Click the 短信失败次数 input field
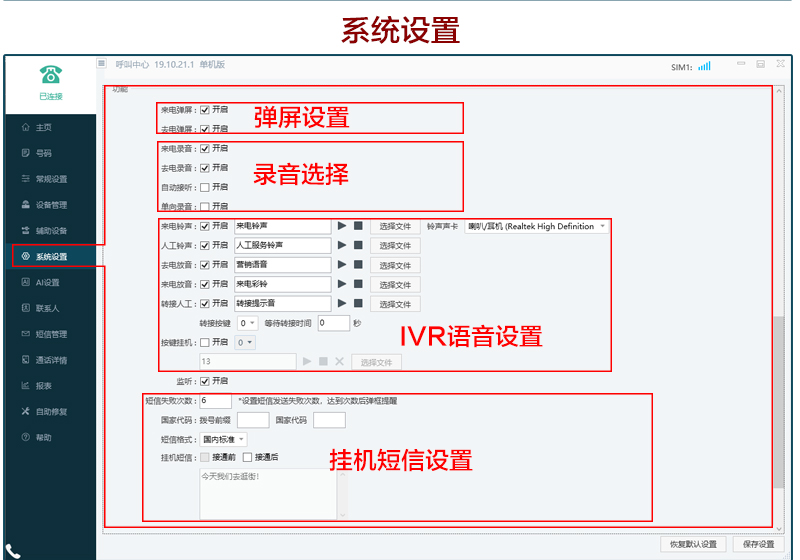Screen dimensions: 800x560 pyautogui.click(x=215, y=401)
